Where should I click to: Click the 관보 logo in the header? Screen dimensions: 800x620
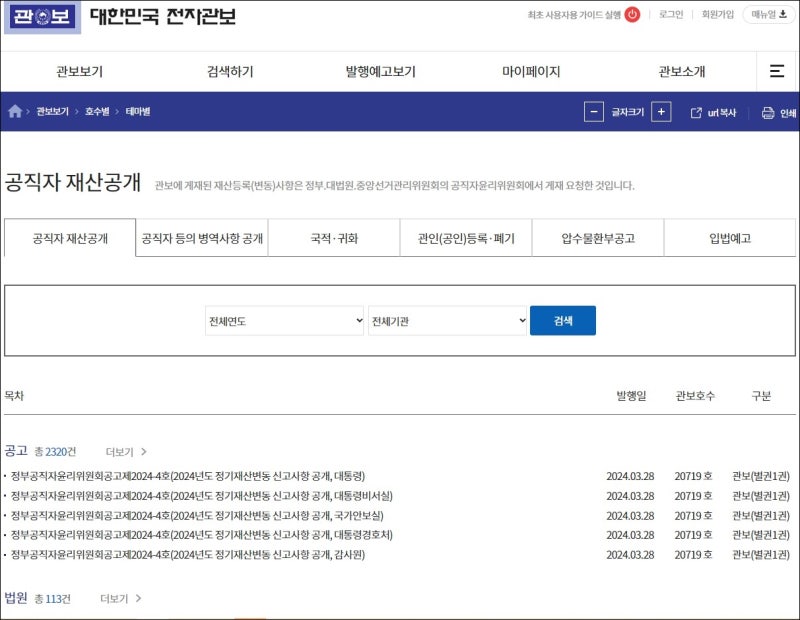[42, 17]
